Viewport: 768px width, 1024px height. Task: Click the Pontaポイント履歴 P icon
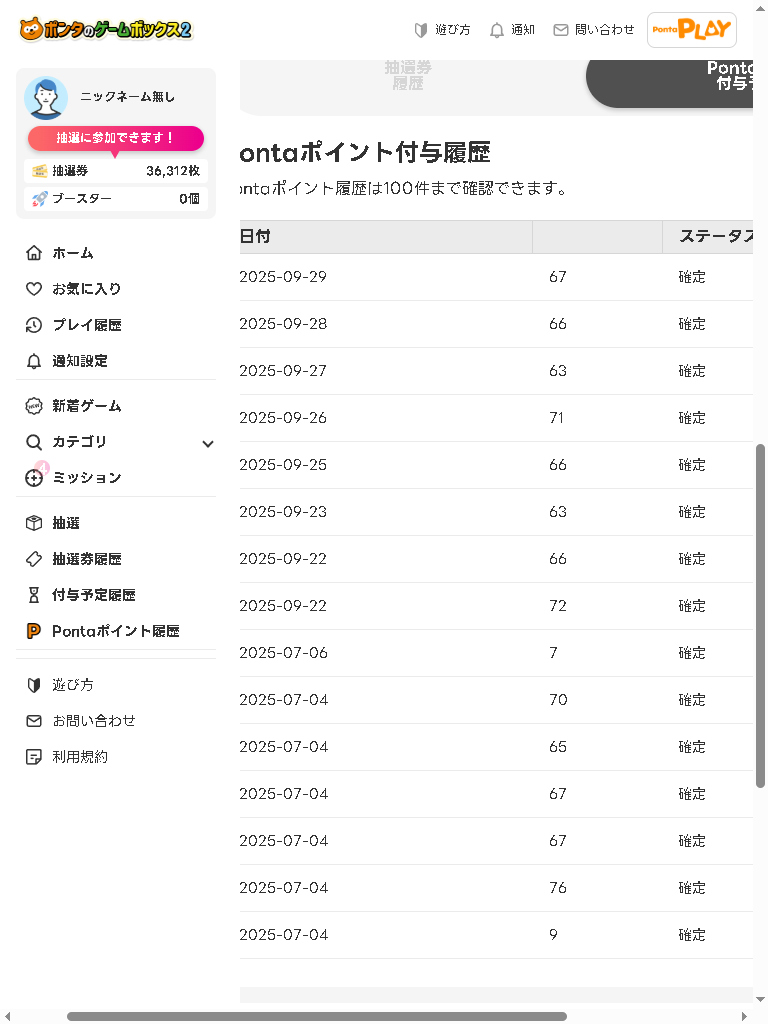click(x=34, y=631)
